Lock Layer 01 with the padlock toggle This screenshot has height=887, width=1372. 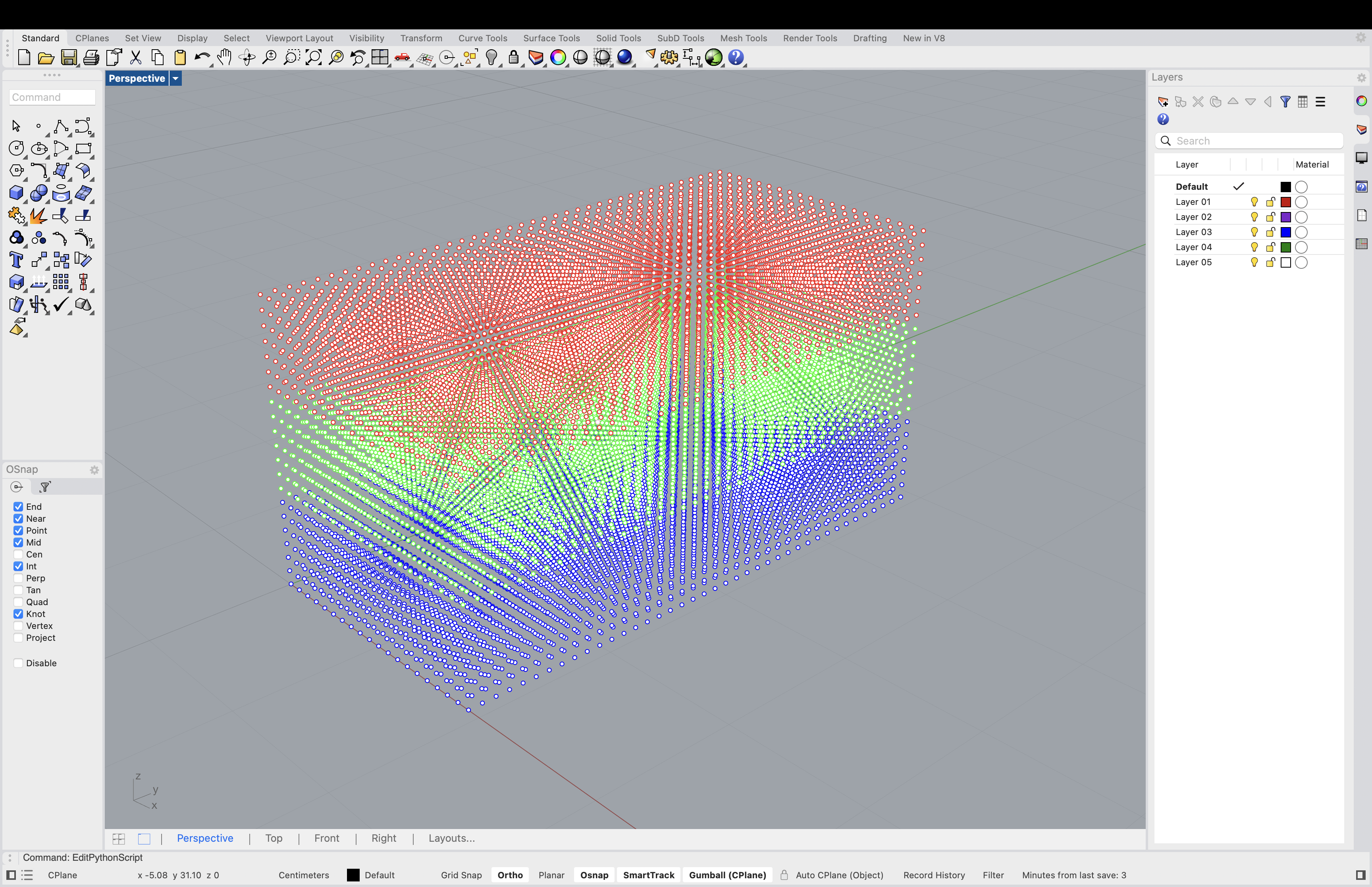(1270, 202)
